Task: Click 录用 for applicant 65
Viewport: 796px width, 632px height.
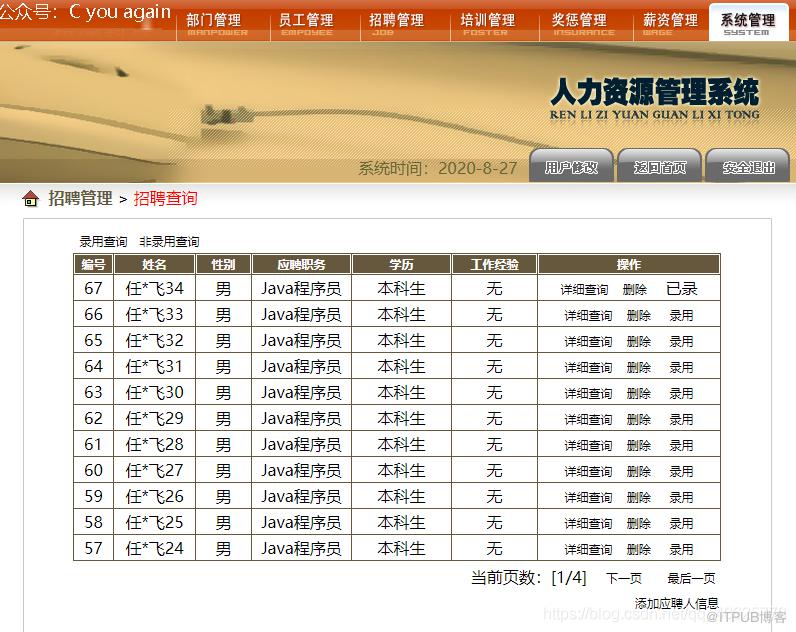Action: click(681, 342)
